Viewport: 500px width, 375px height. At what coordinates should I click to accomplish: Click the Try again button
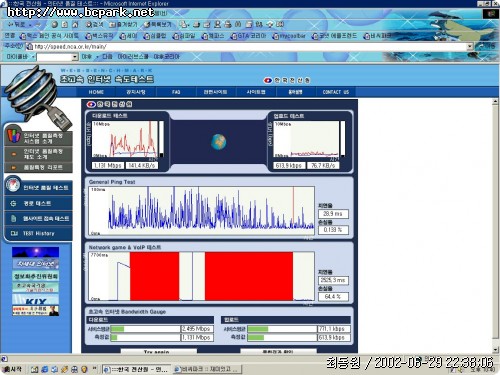click(x=159, y=351)
